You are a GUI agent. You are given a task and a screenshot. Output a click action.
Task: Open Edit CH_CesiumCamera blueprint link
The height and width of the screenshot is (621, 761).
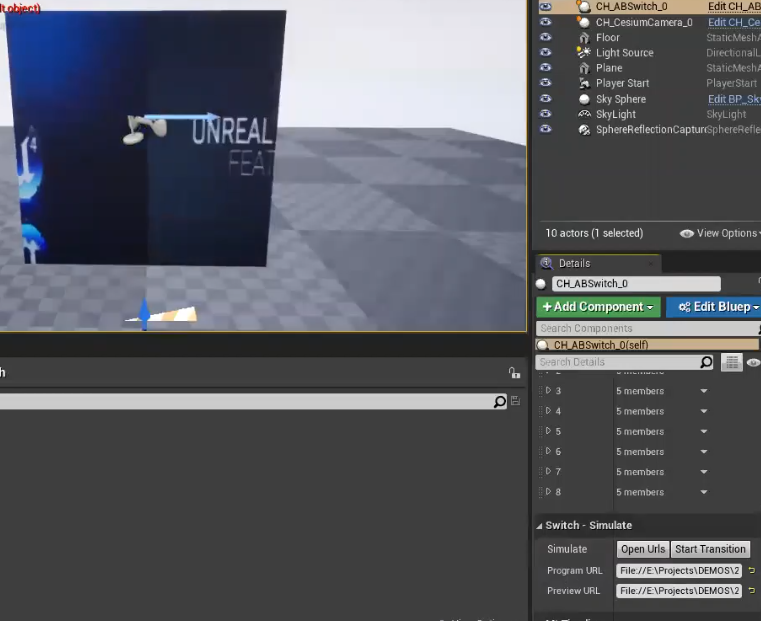(x=734, y=22)
